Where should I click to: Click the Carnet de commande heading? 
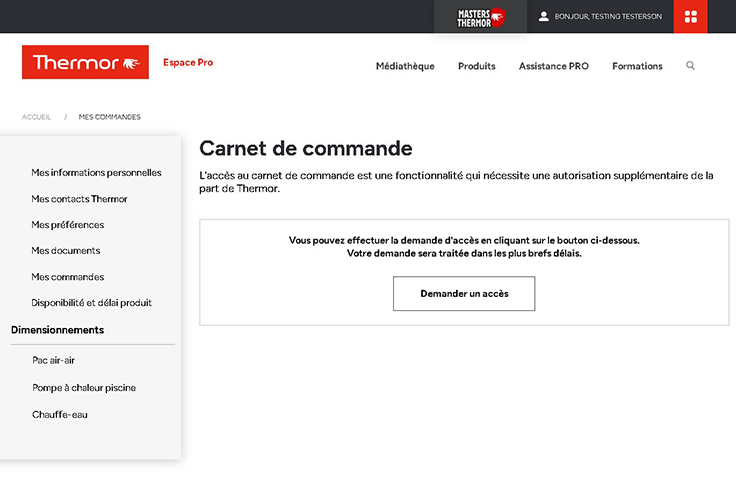pyautogui.click(x=306, y=148)
